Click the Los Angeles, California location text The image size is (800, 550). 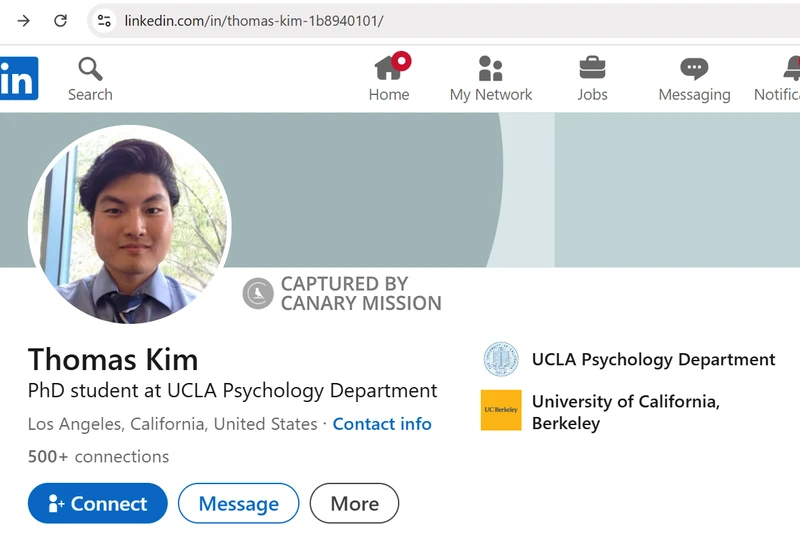pyautogui.click(x=172, y=424)
